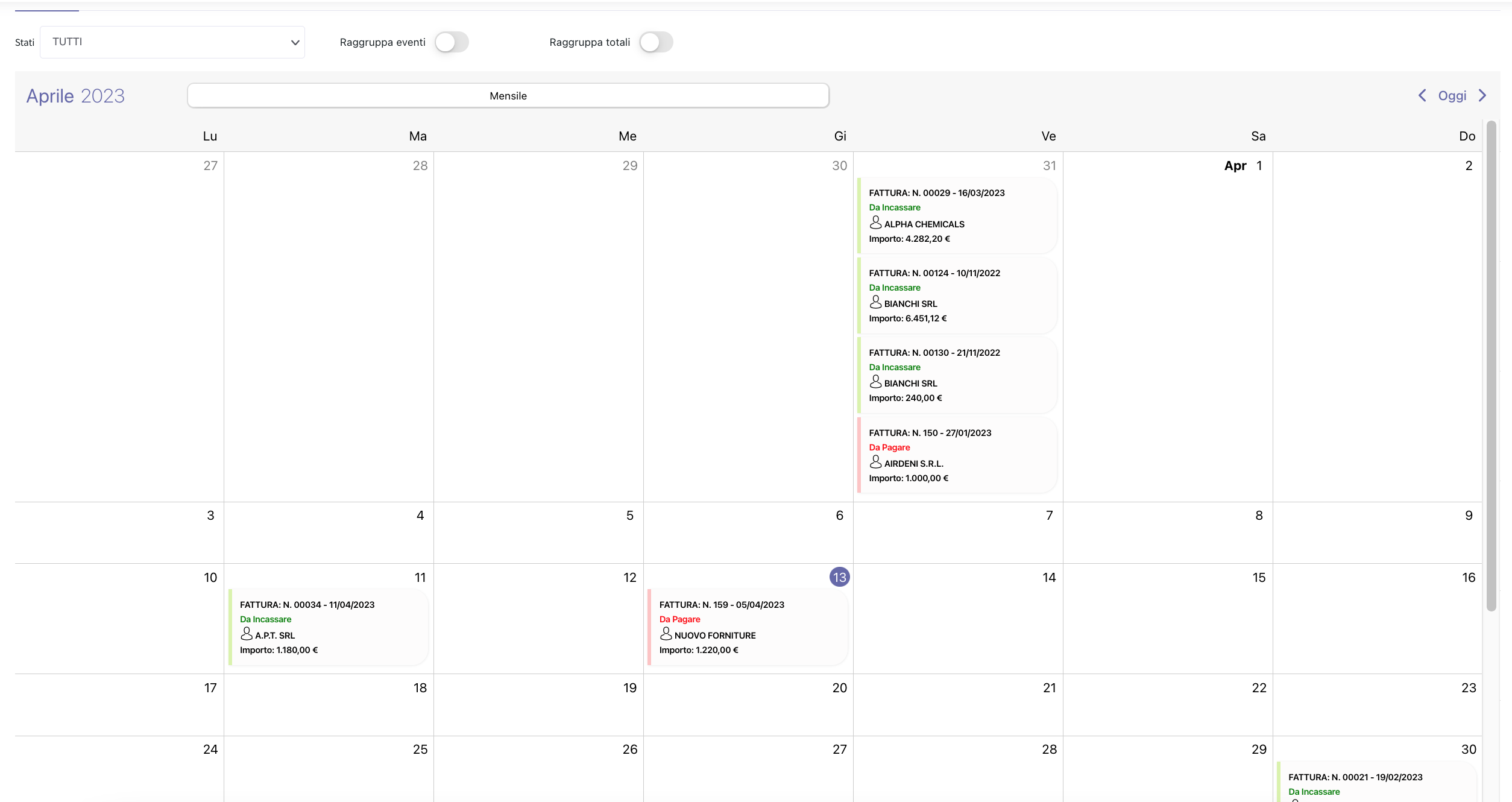1512x802 pixels.
Task: Click the person icon next to AIRDENI S.R.L.
Action: (x=875, y=463)
